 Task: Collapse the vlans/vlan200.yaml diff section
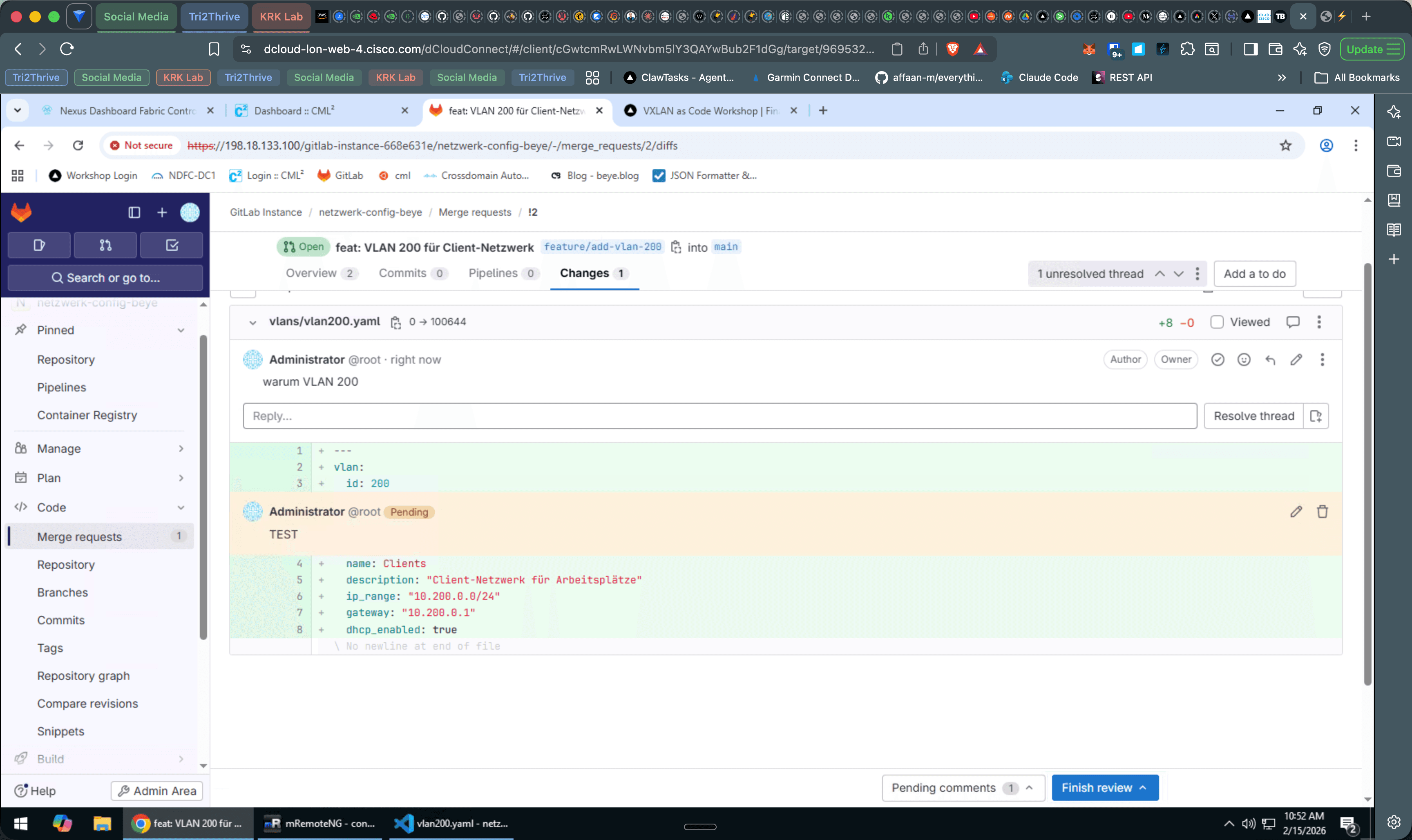(x=252, y=322)
